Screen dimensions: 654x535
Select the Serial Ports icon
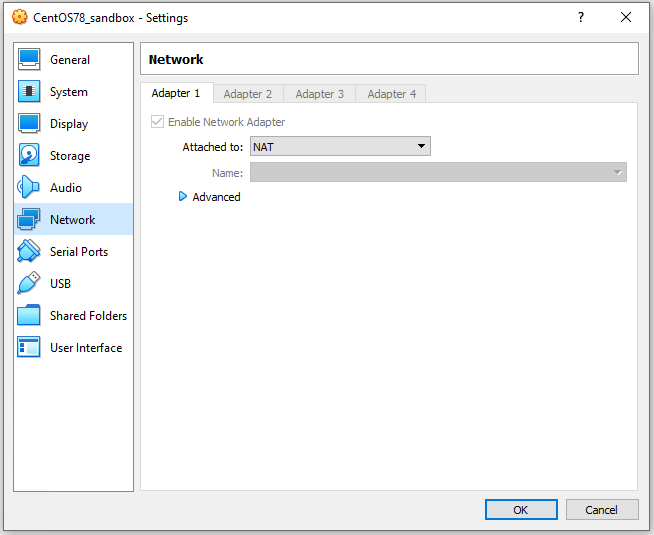(29, 252)
